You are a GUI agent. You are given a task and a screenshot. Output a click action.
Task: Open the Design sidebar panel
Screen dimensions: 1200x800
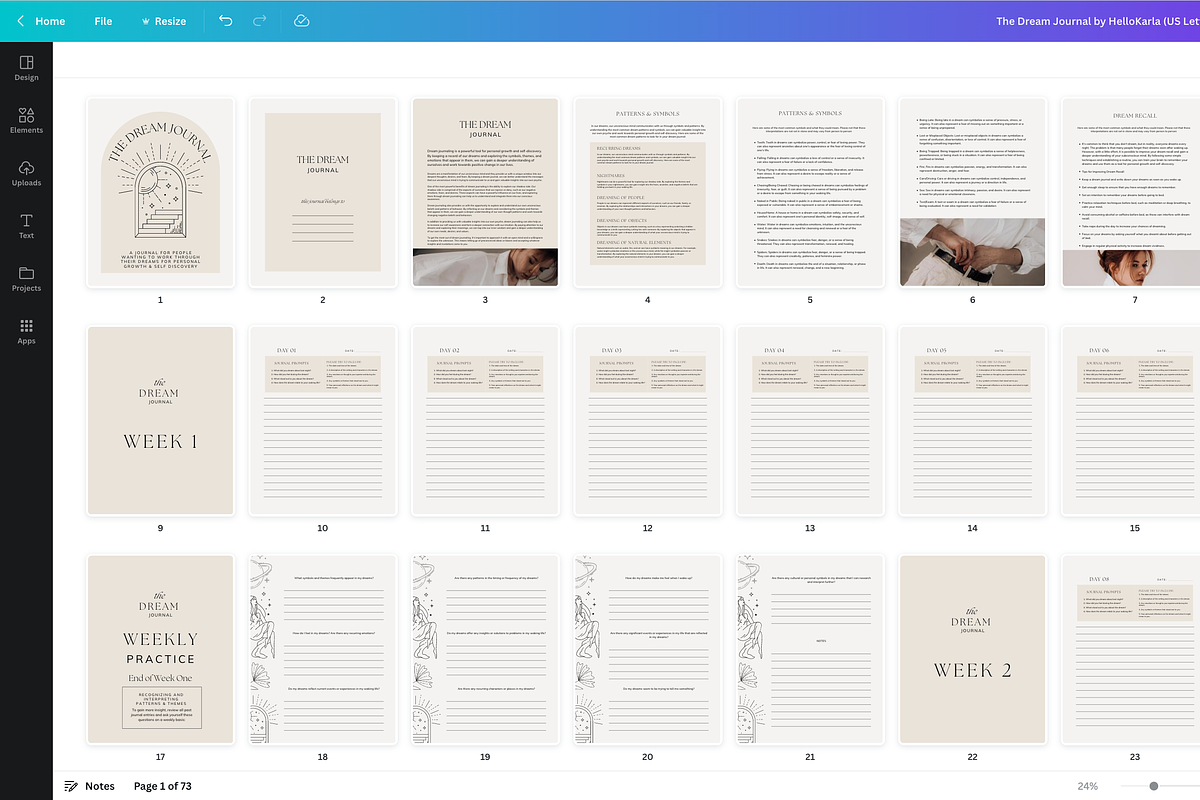[x=26, y=68]
